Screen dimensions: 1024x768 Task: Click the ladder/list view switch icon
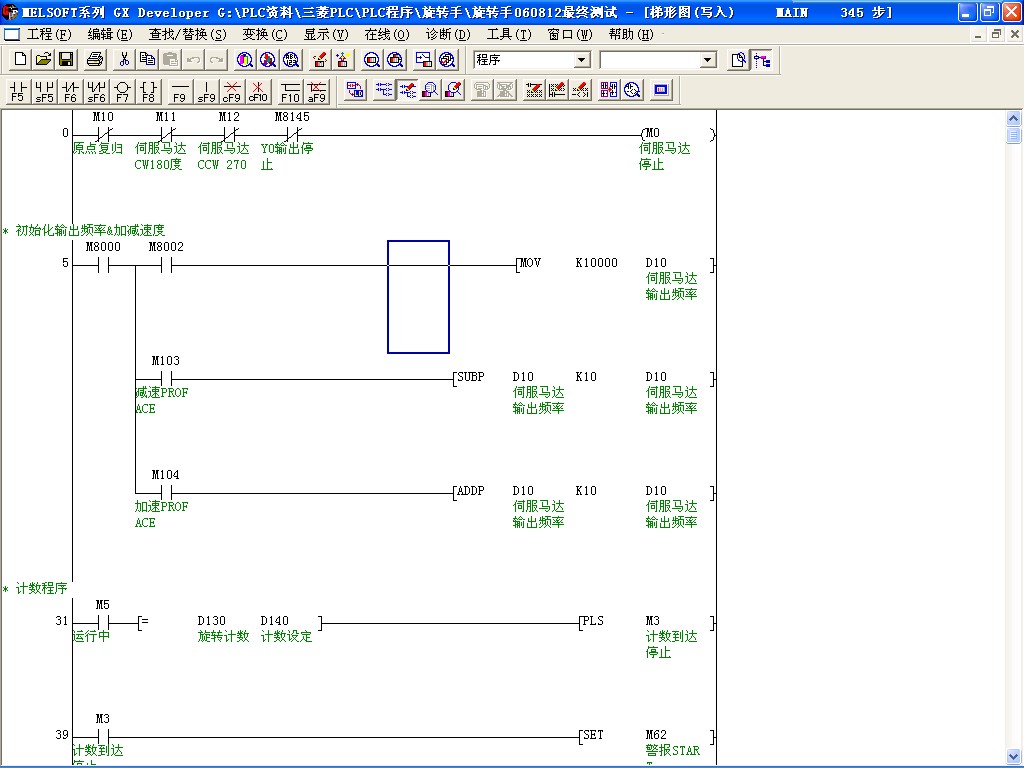tap(355, 90)
